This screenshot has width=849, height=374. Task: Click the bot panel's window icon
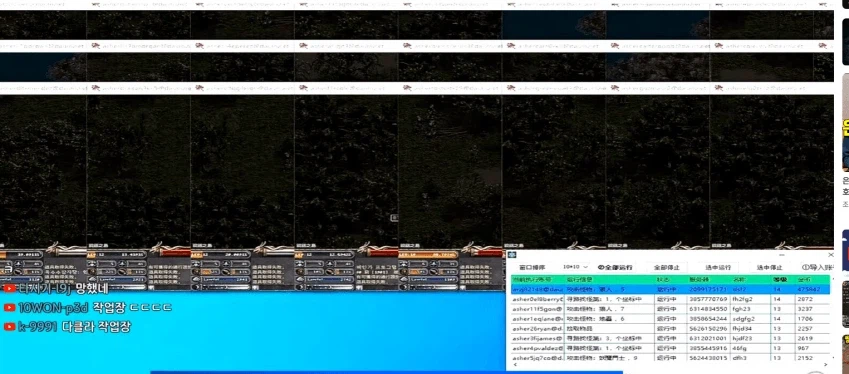point(512,254)
